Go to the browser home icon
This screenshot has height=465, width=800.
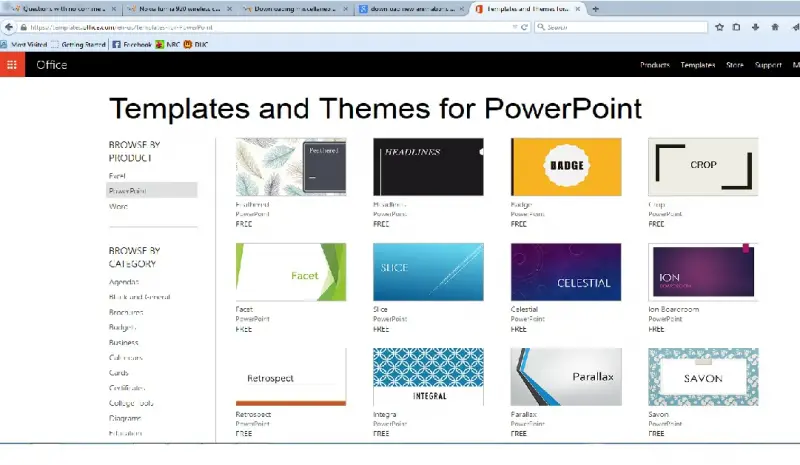coord(775,27)
